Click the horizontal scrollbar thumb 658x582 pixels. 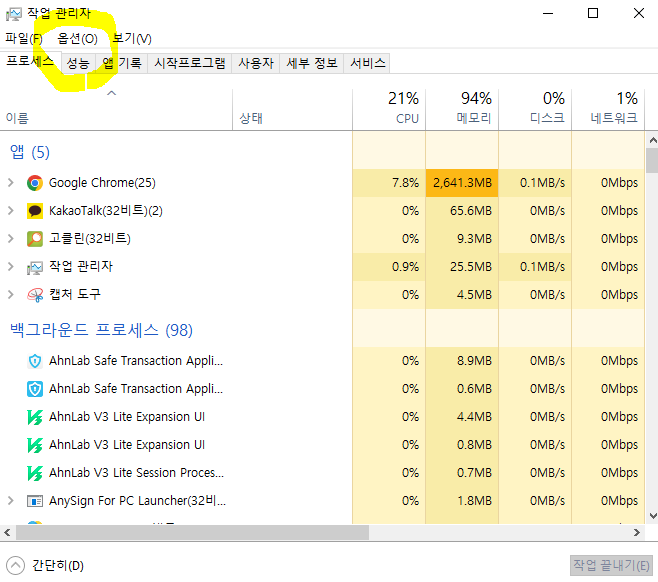pyautogui.click(x=192, y=532)
